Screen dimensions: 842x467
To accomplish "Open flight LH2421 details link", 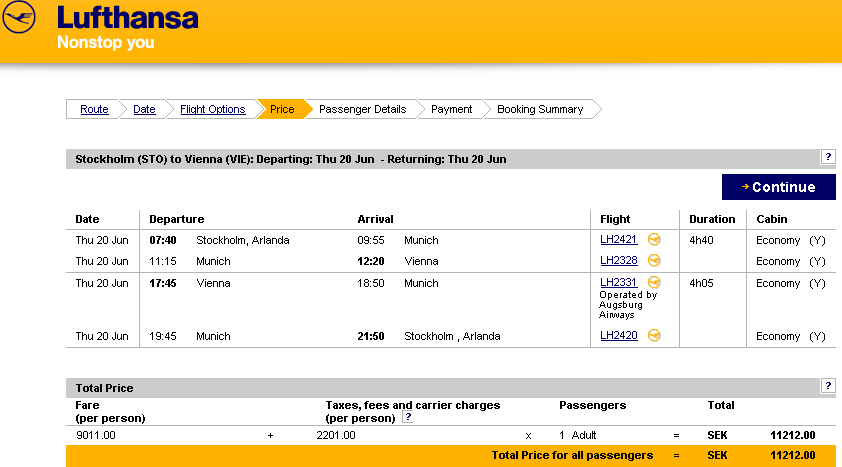I will point(618,240).
